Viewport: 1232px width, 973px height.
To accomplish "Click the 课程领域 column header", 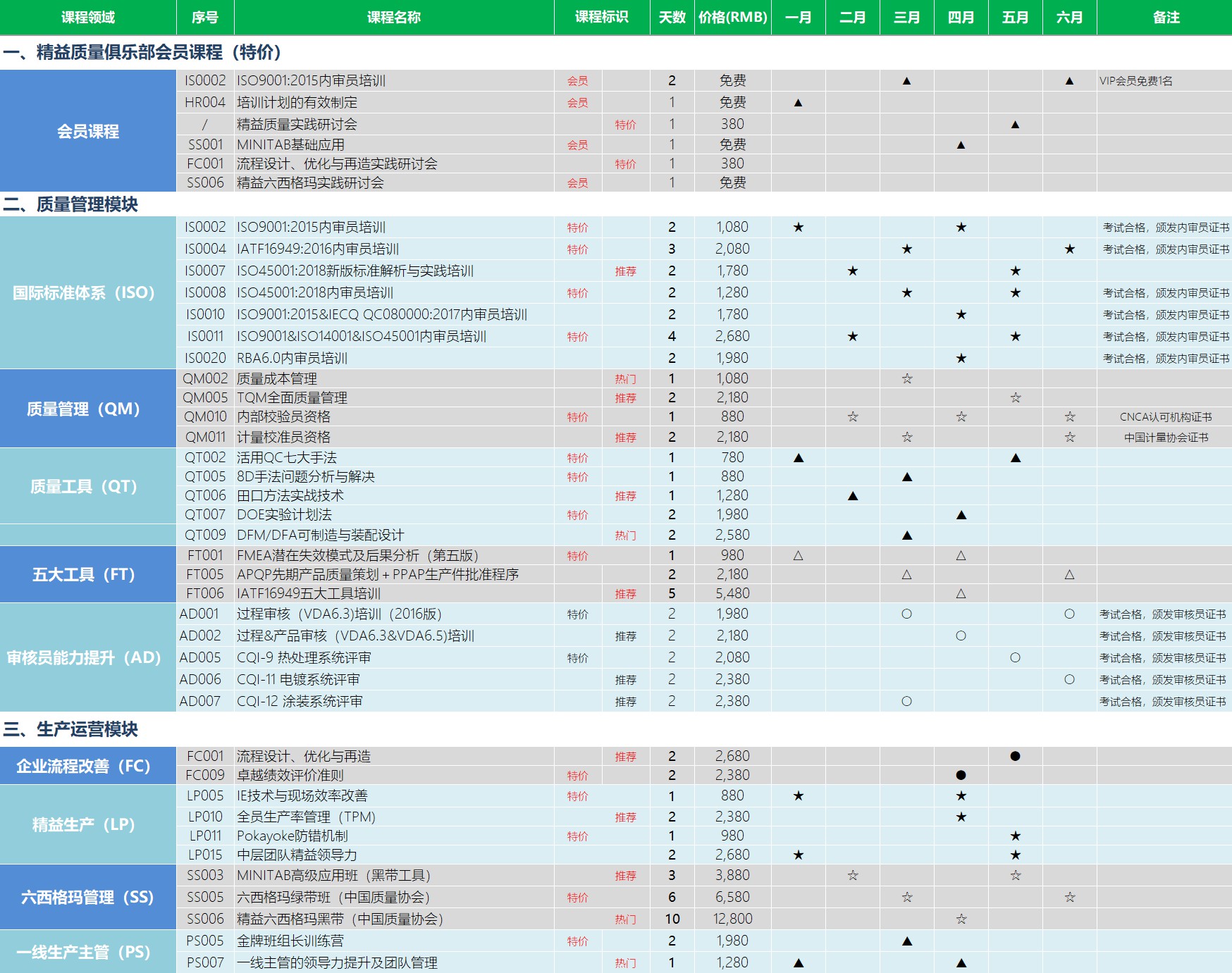I will (87, 17).
